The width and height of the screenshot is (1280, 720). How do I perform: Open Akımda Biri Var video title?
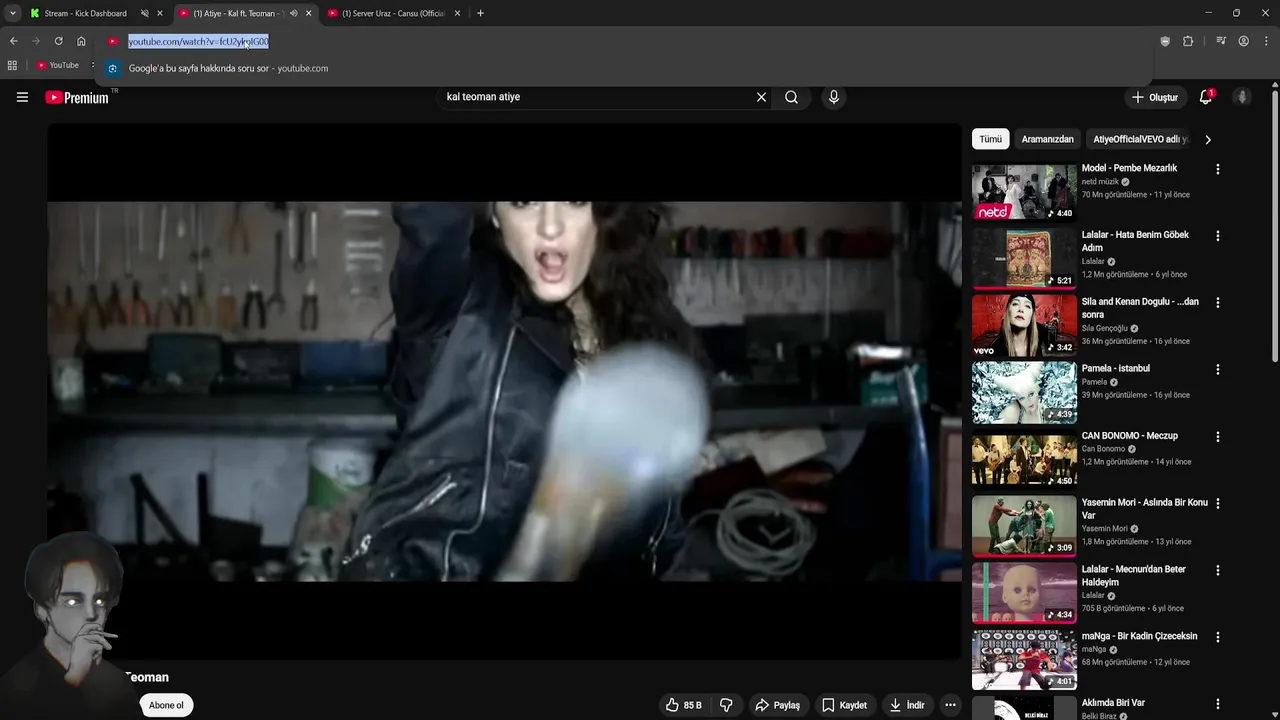click(1113, 703)
